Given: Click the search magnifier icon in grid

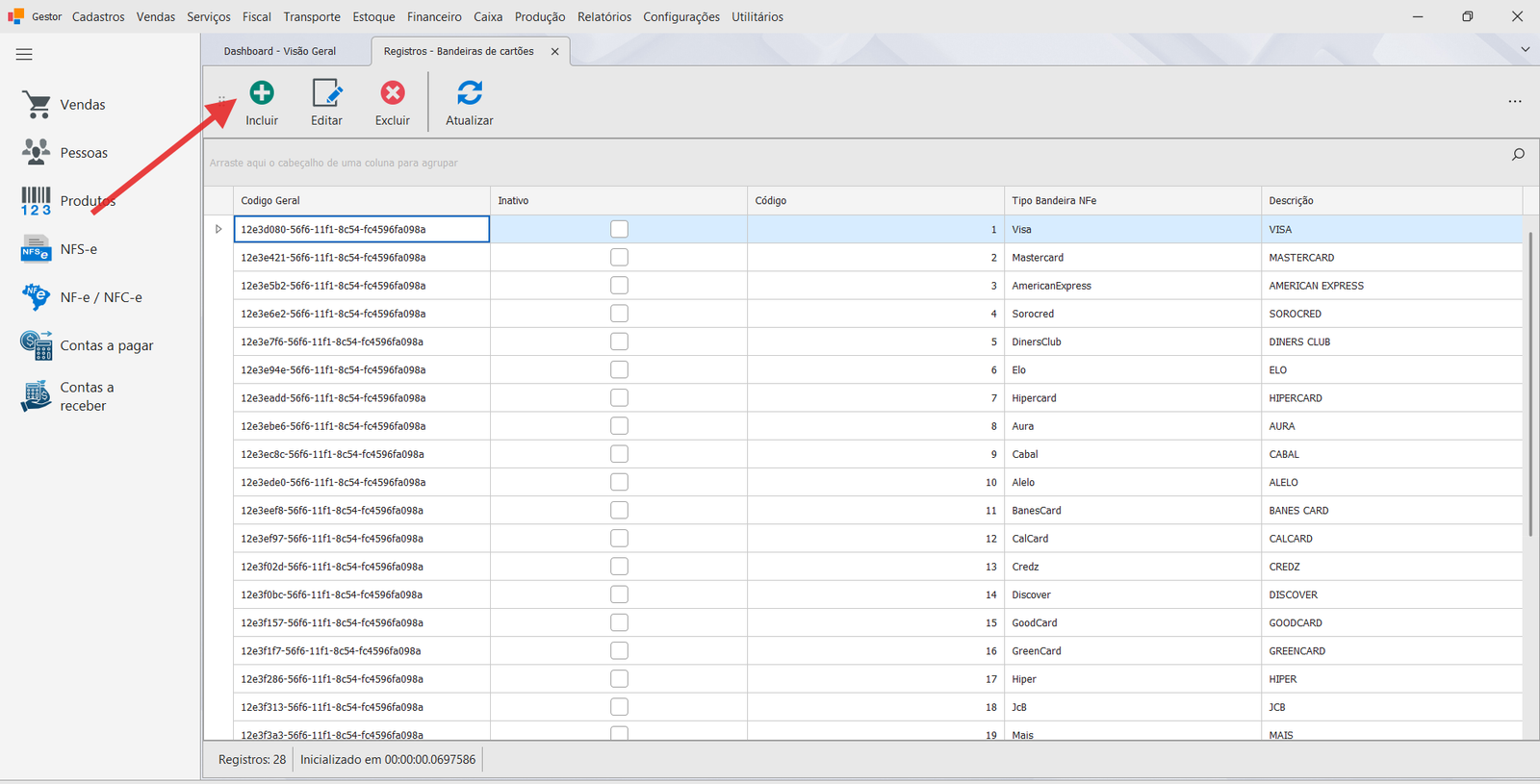Looking at the screenshot, I should click(1518, 154).
